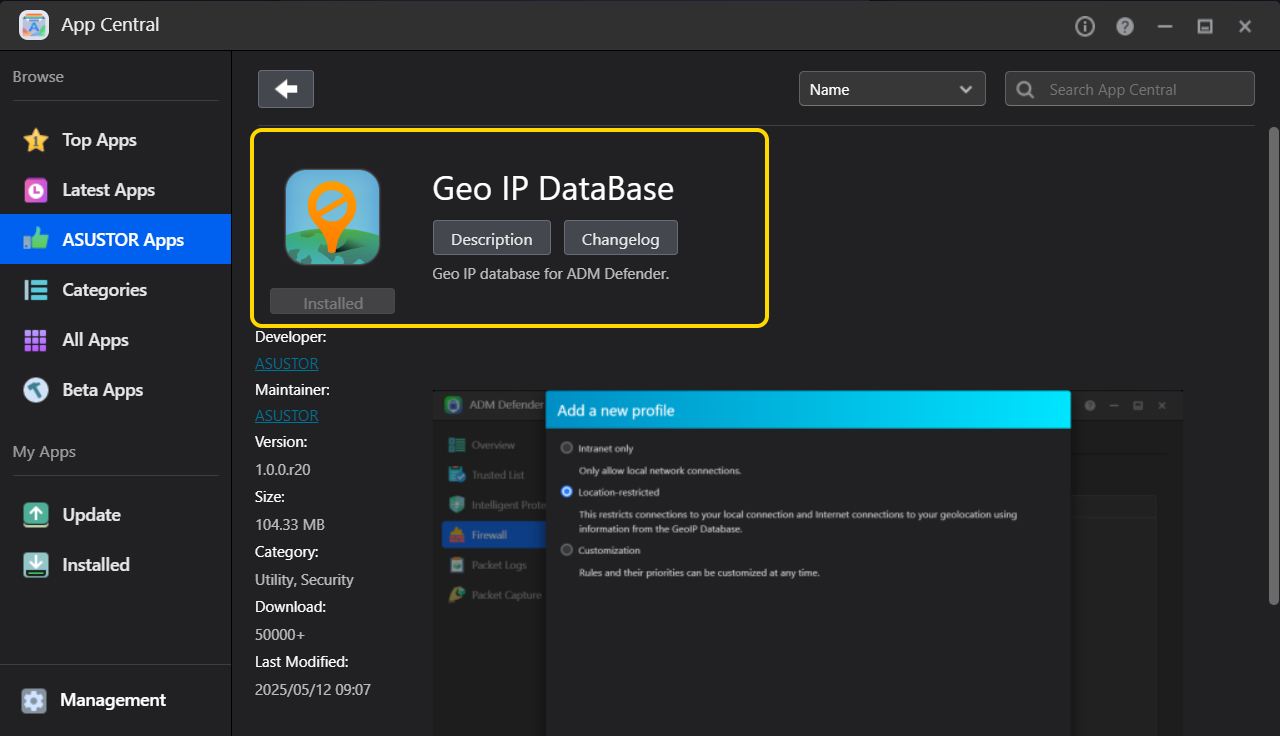
Task: Open the help question mark icon
Action: [1125, 27]
